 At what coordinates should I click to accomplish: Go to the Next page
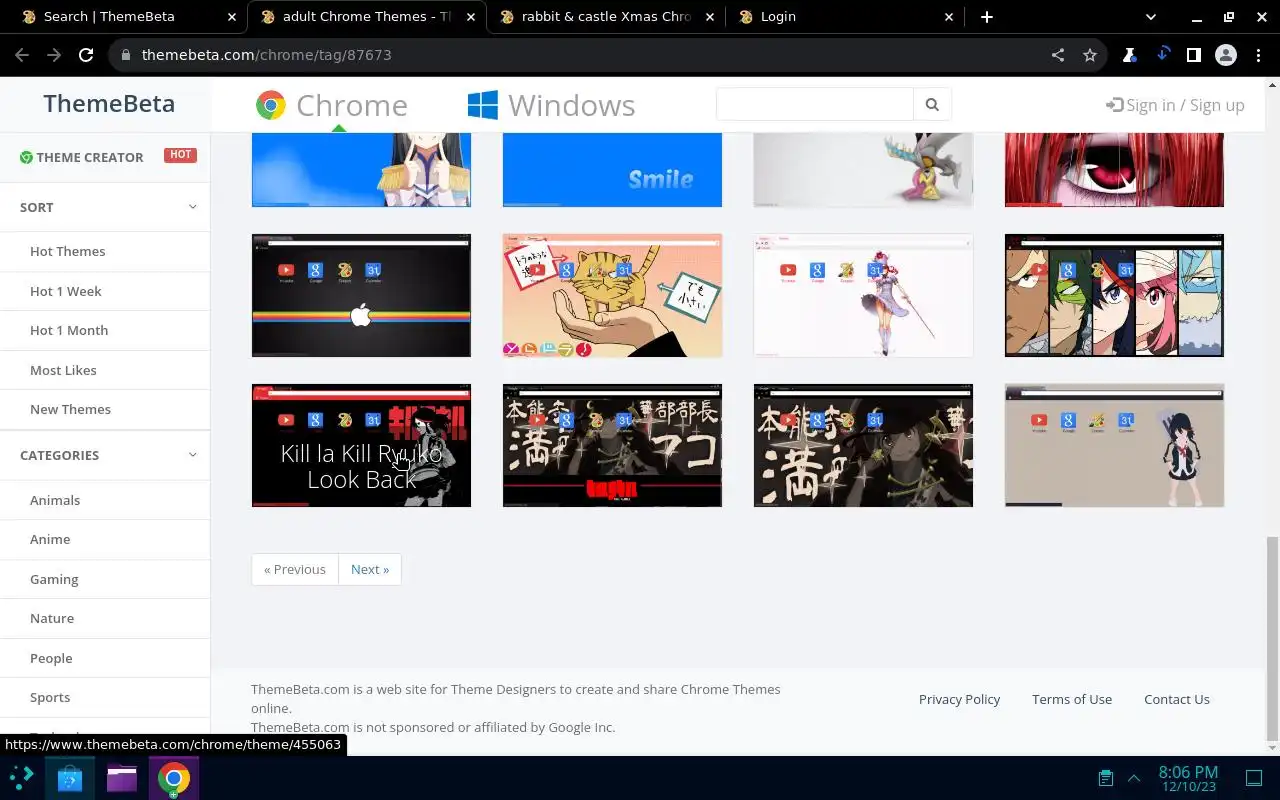tap(370, 569)
